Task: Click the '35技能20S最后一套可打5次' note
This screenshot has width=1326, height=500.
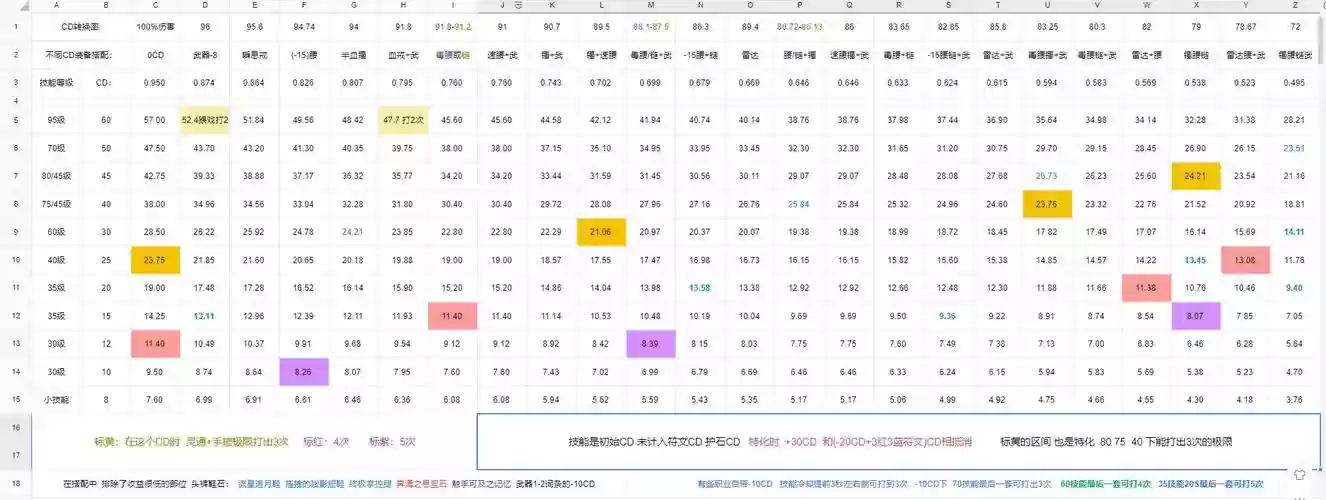Action: pyautogui.click(x=1211, y=484)
